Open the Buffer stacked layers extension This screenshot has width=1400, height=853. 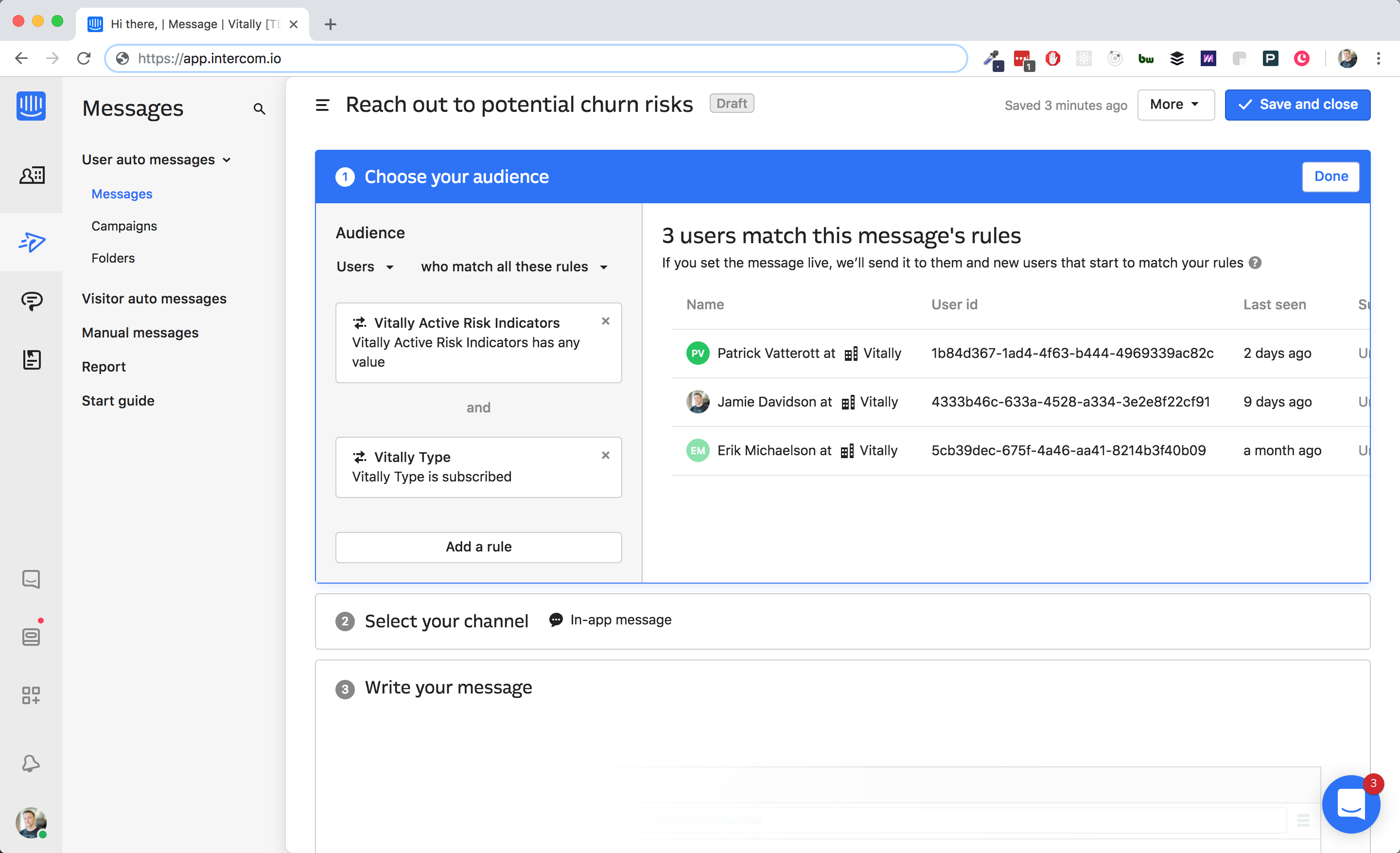tap(1177, 58)
